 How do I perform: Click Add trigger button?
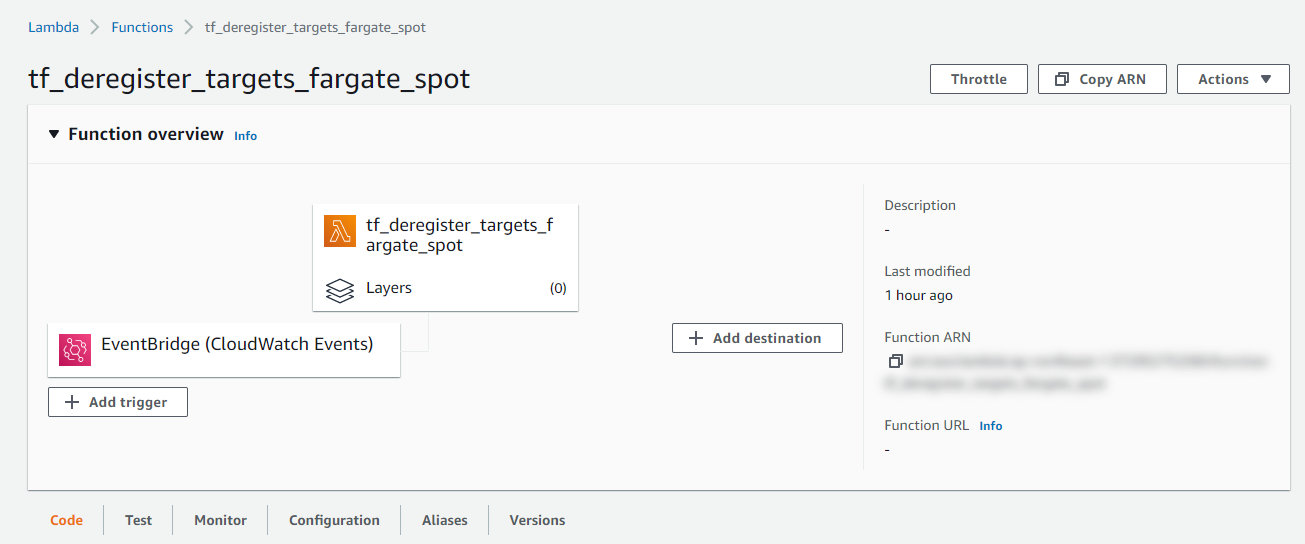[x=118, y=402]
